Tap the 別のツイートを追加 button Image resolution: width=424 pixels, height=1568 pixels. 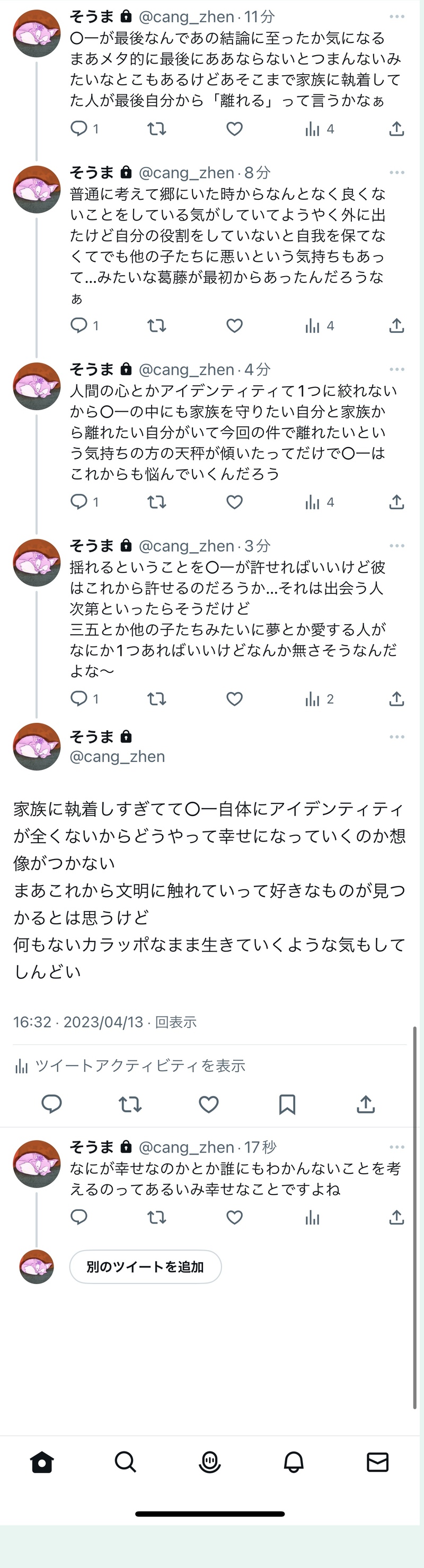click(x=145, y=1266)
